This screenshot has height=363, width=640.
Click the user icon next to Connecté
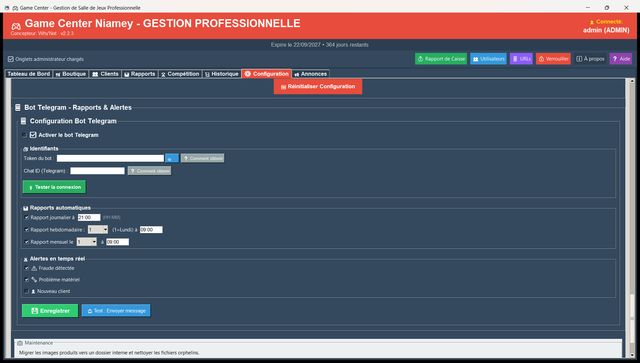click(592, 22)
